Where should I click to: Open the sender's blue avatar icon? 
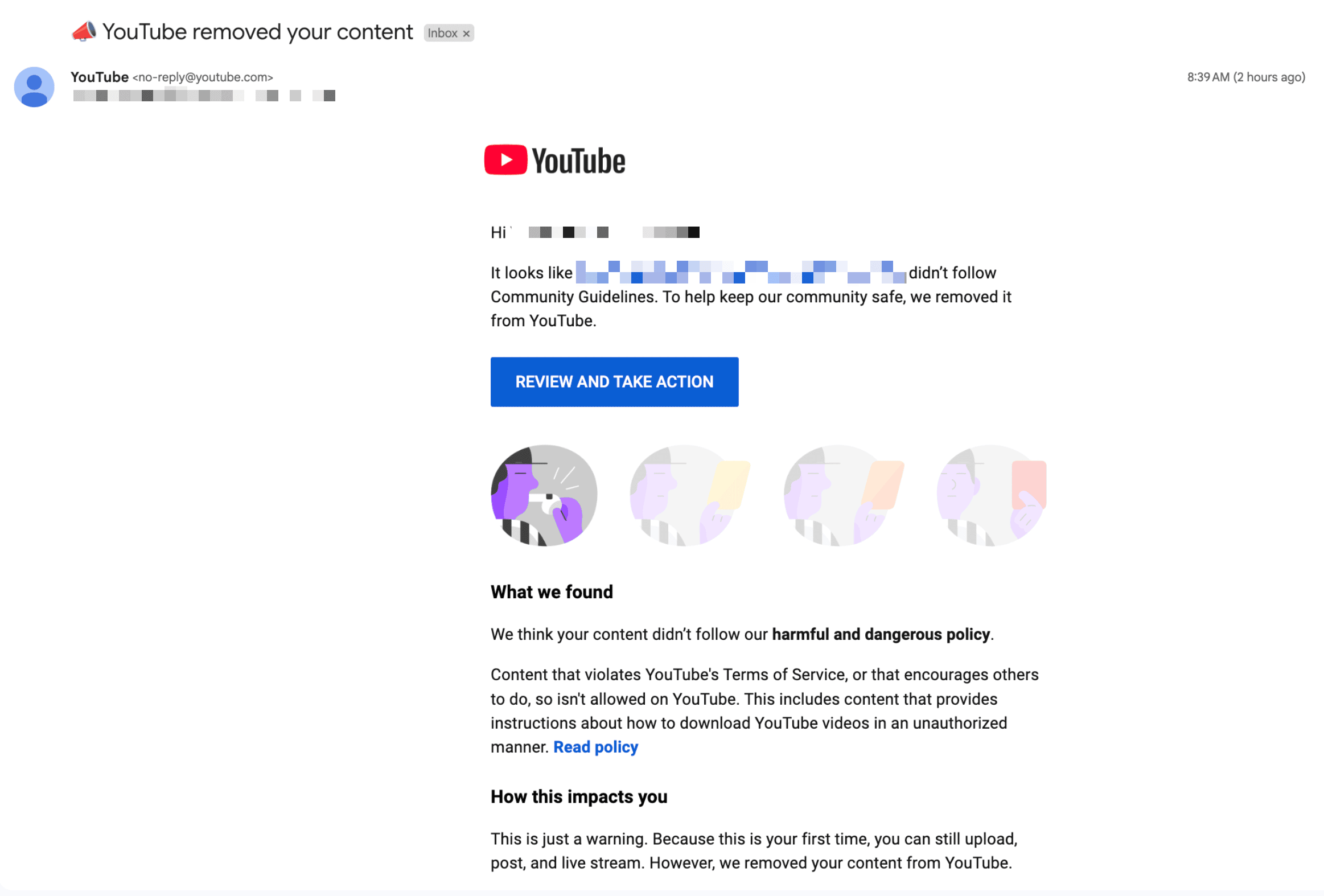tap(34, 87)
